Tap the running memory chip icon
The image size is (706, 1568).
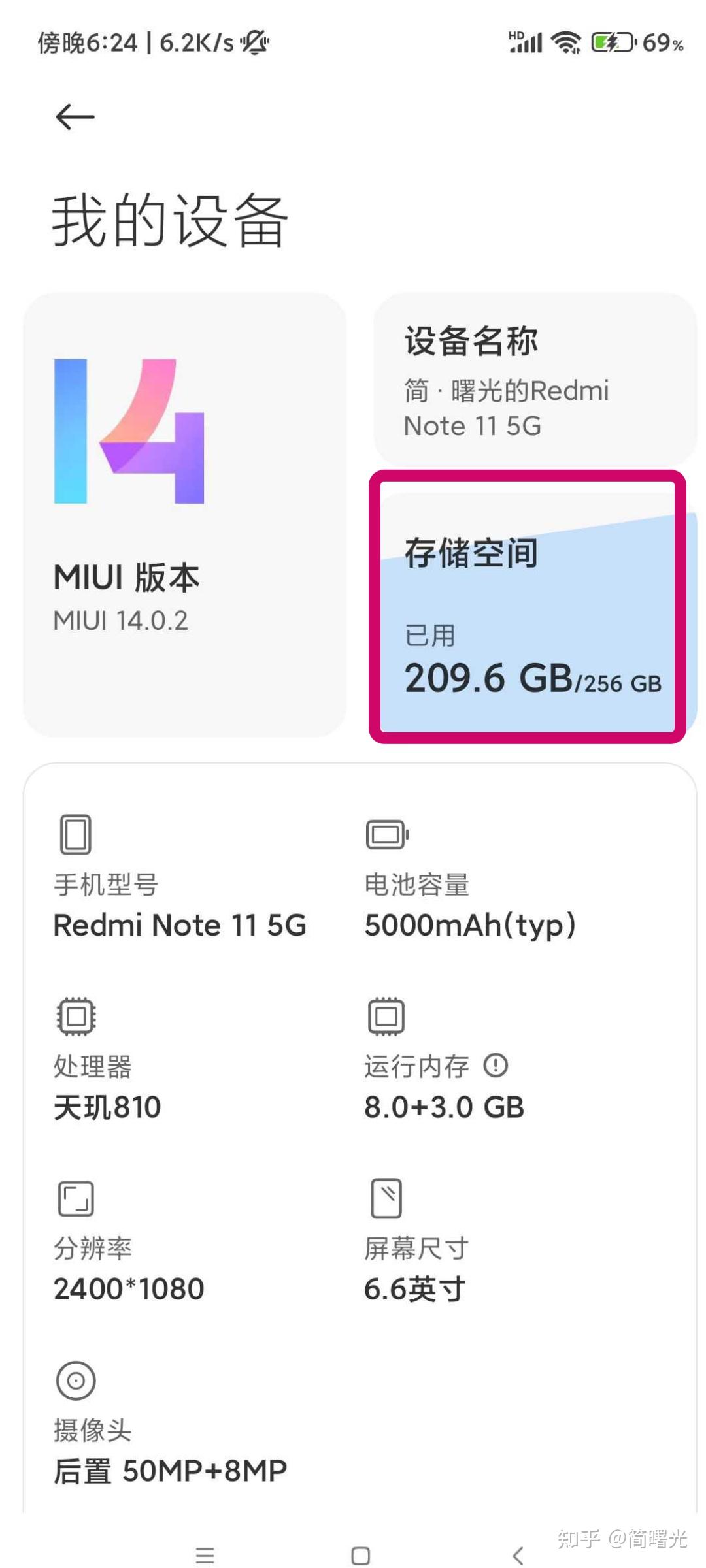click(x=386, y=1016)
